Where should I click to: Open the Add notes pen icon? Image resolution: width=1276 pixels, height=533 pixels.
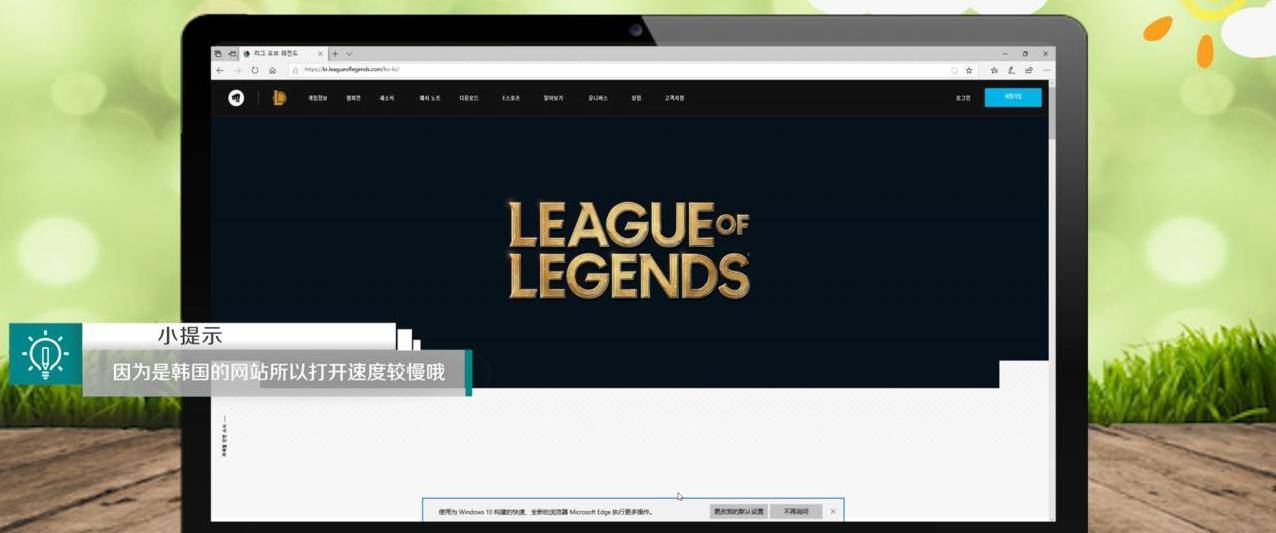pyautogui.click(x=1011, y=71)
